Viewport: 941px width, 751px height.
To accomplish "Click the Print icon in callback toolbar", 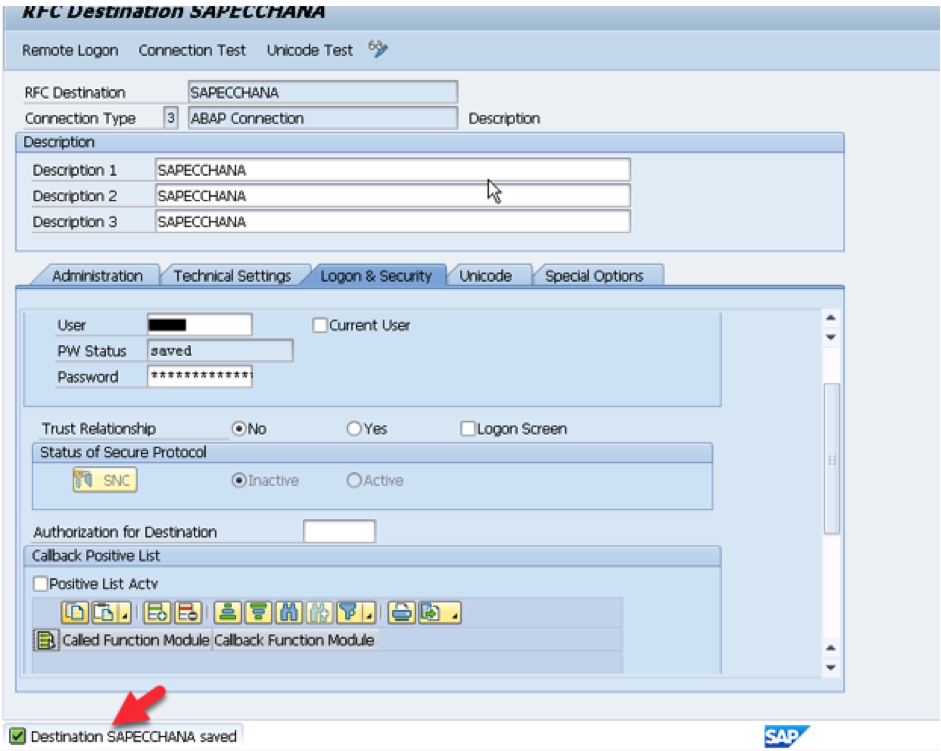I will (401, 612).
